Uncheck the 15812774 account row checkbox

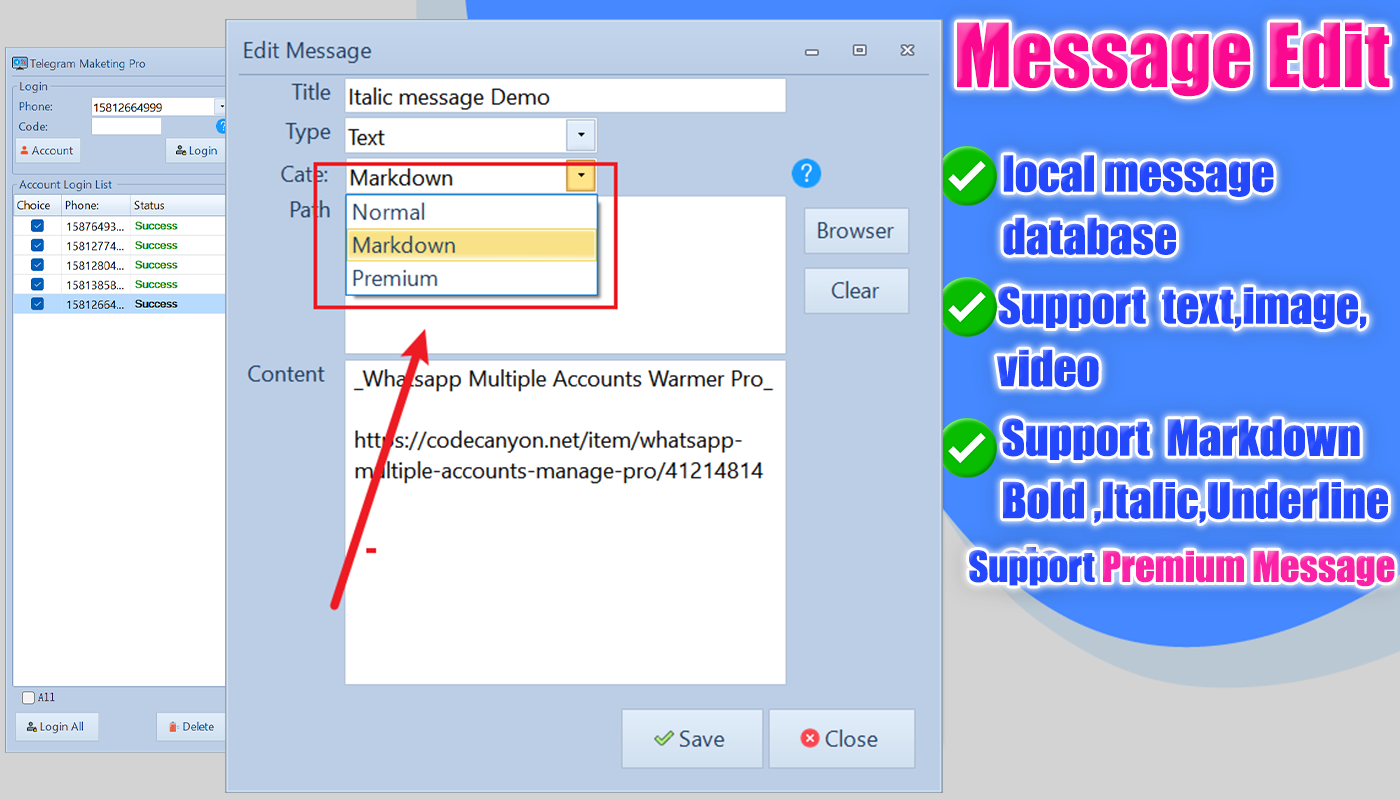coord(38,245)
